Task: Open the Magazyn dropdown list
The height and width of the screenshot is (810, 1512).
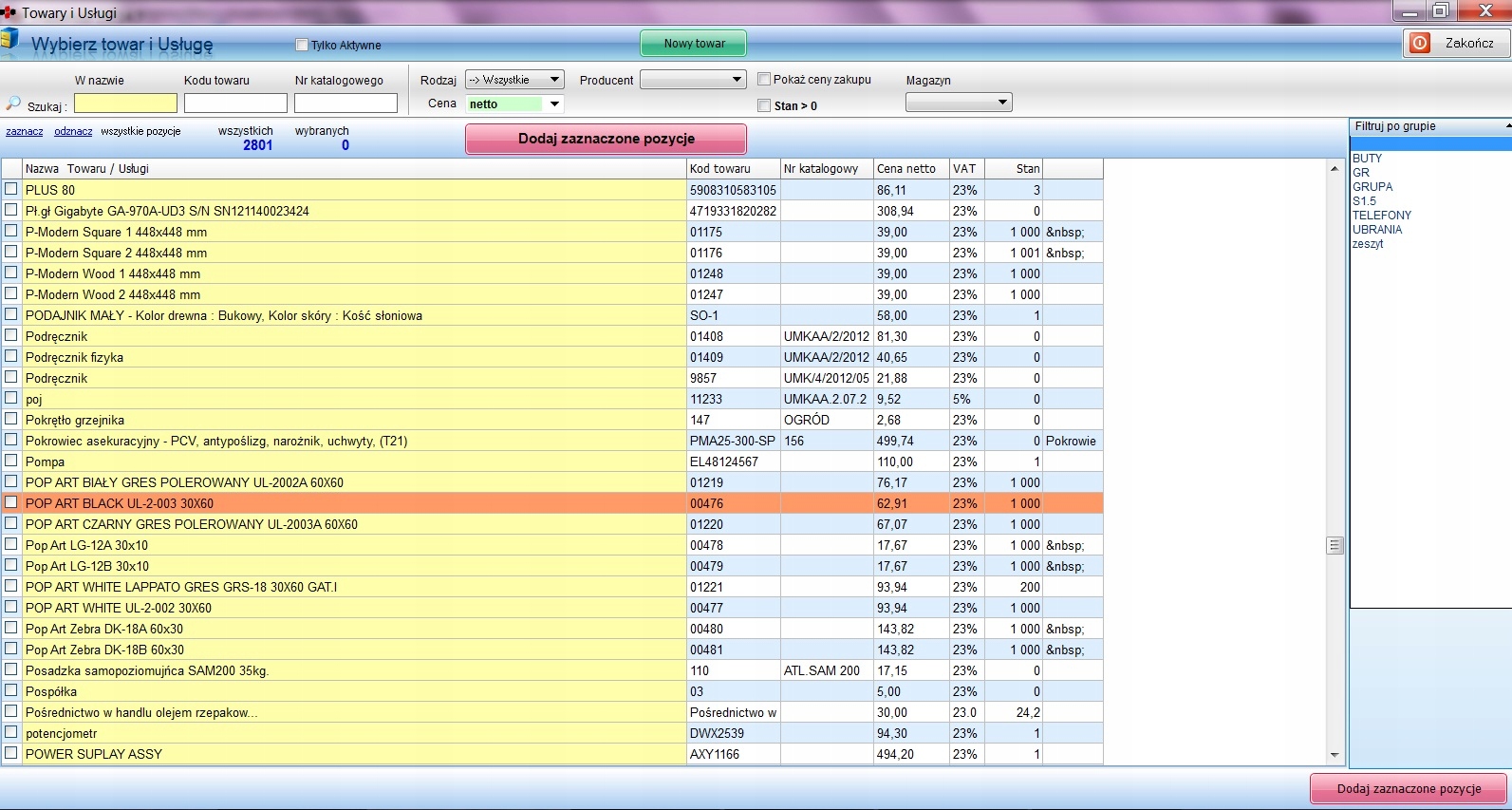Action: coord(1002,103)
